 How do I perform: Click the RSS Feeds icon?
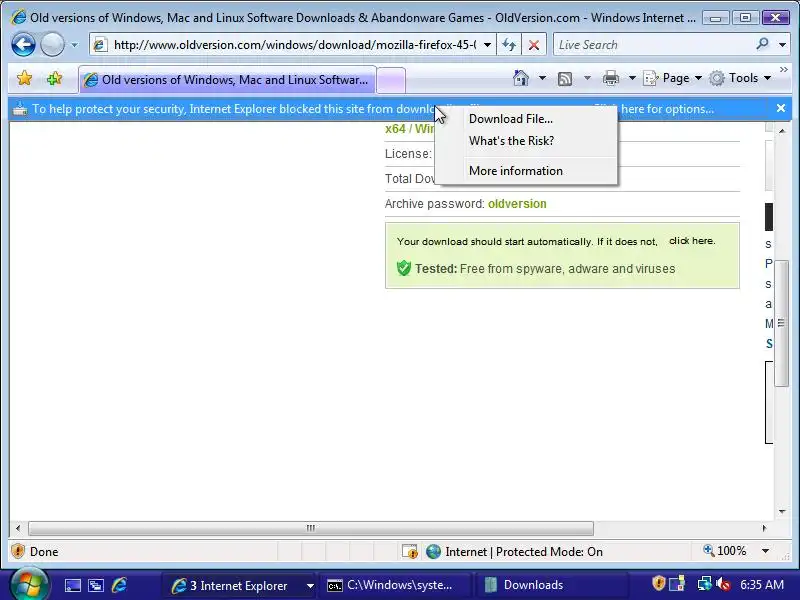565,78
